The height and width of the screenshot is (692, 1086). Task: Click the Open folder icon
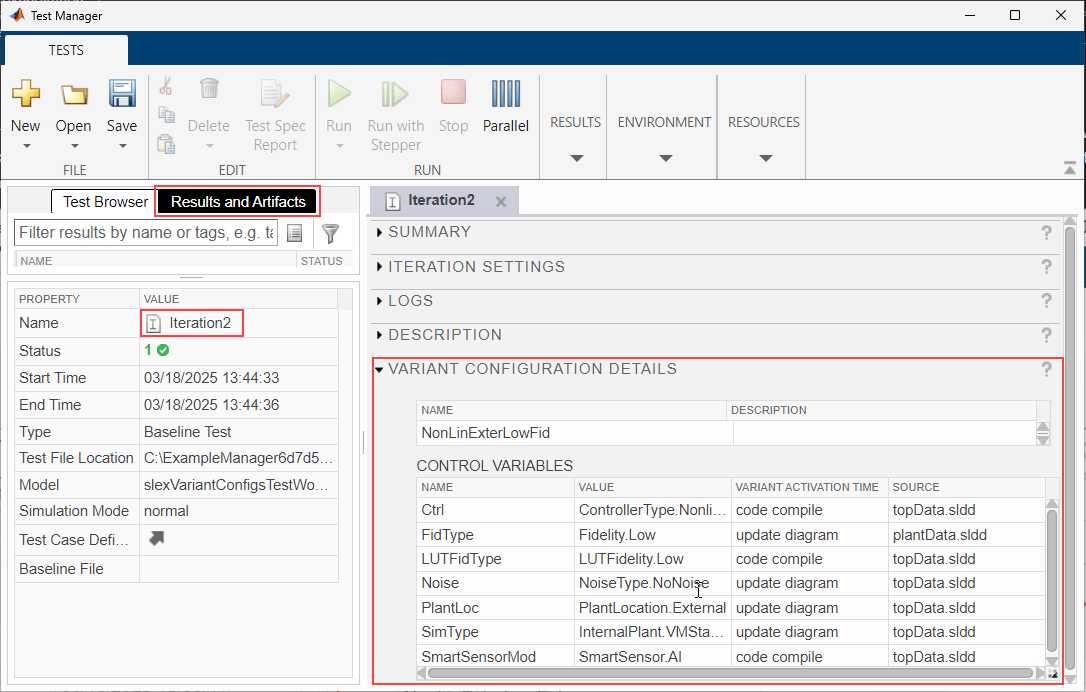(x=73, y=94)
